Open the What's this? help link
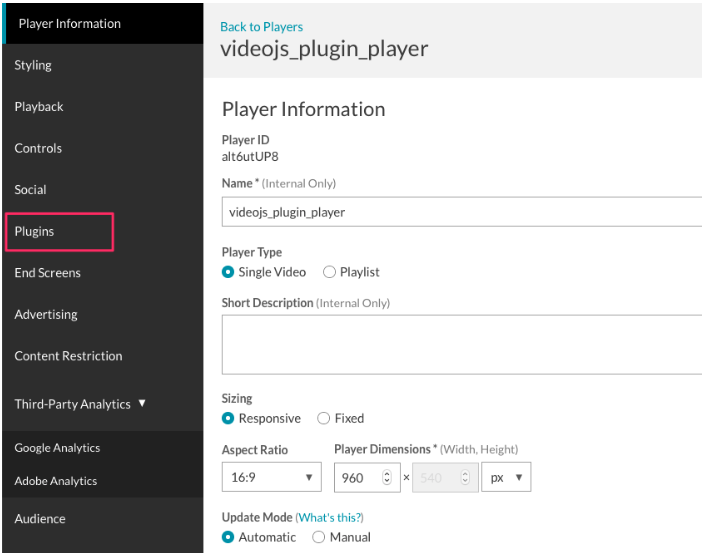Viewport: 702px width, 553px height. 329,517
